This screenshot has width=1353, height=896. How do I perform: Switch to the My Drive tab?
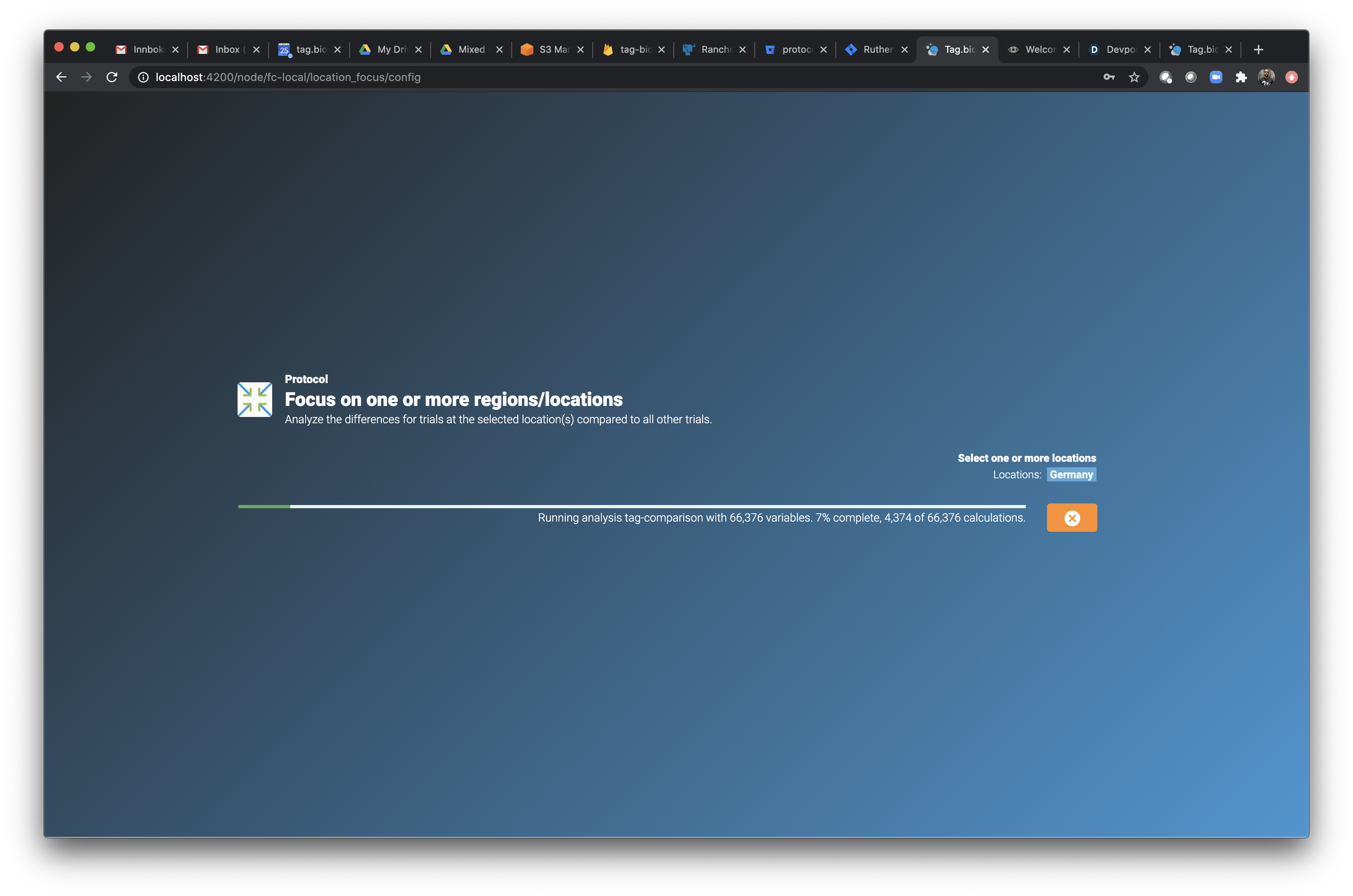pos(385,50)
